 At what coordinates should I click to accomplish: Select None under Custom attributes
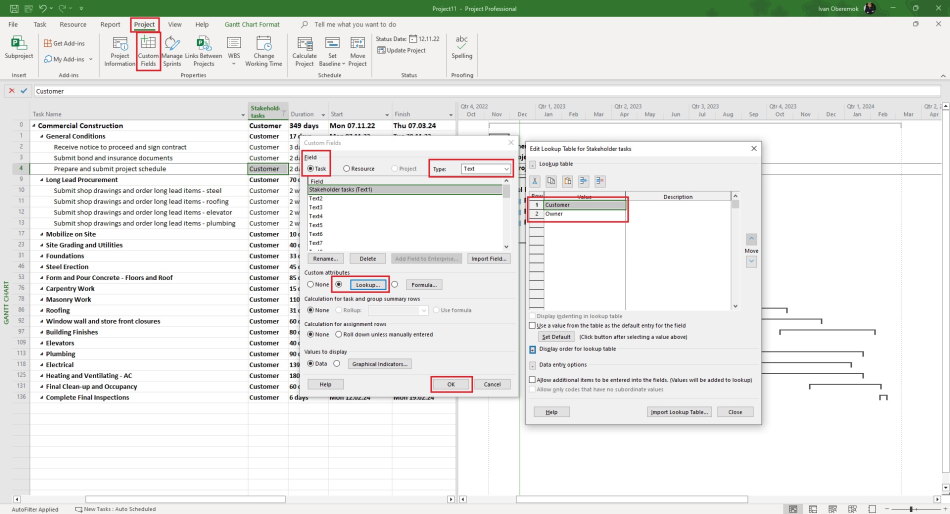(x=311, y=284)
